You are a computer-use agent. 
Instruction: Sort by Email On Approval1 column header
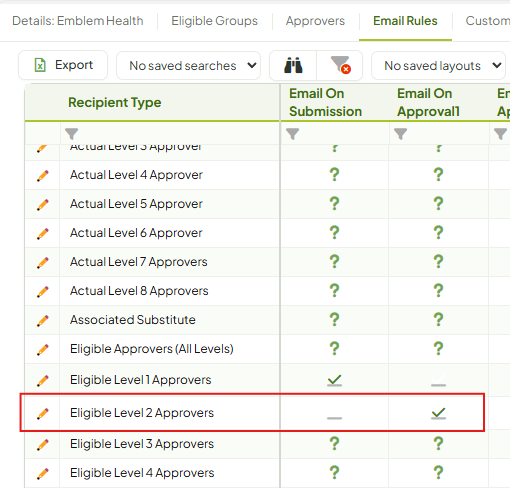(428, 102)
